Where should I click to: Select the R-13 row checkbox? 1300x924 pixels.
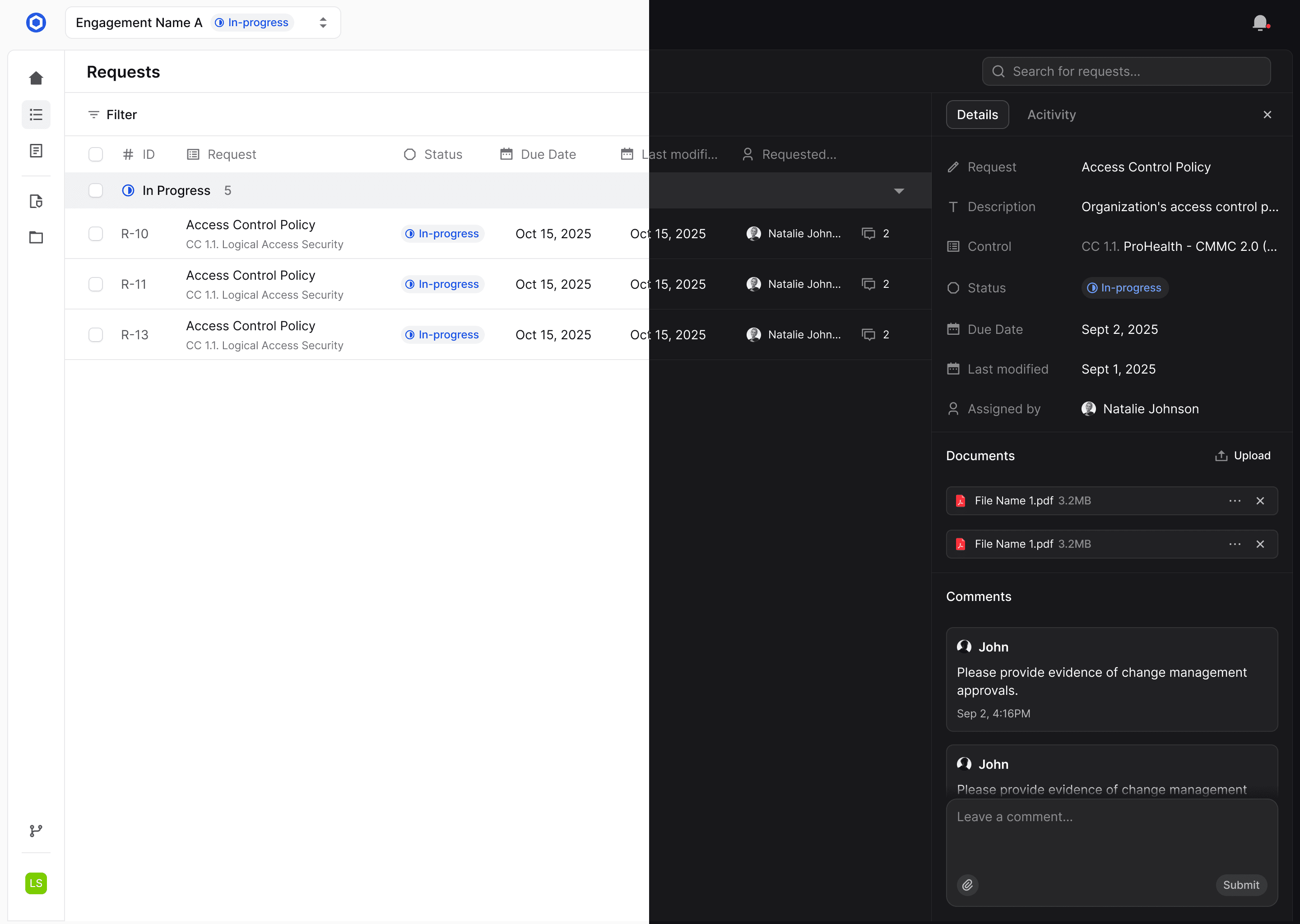96,335
